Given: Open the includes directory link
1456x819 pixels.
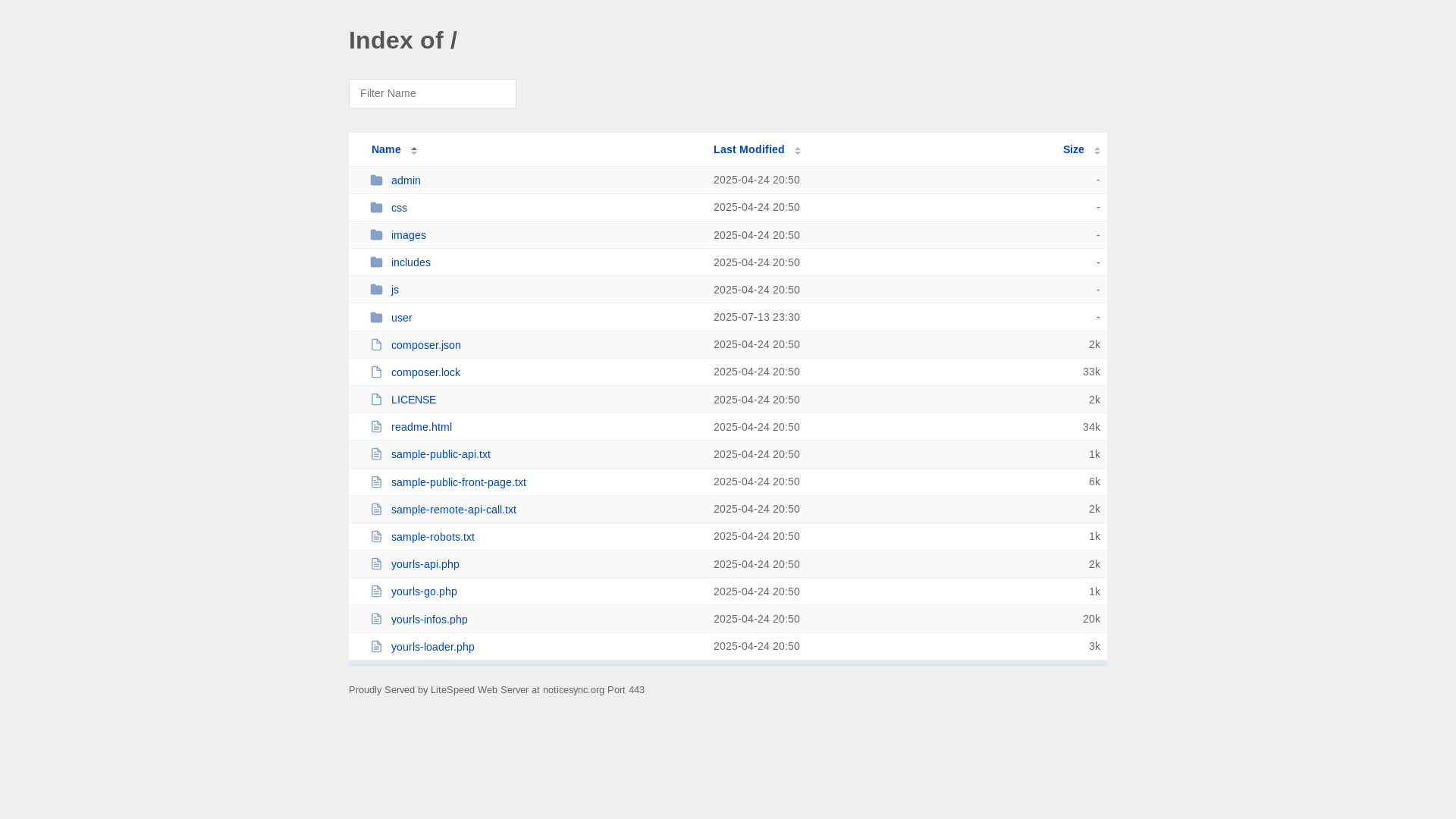Looking at the screenshot, I should click(411, 262).
